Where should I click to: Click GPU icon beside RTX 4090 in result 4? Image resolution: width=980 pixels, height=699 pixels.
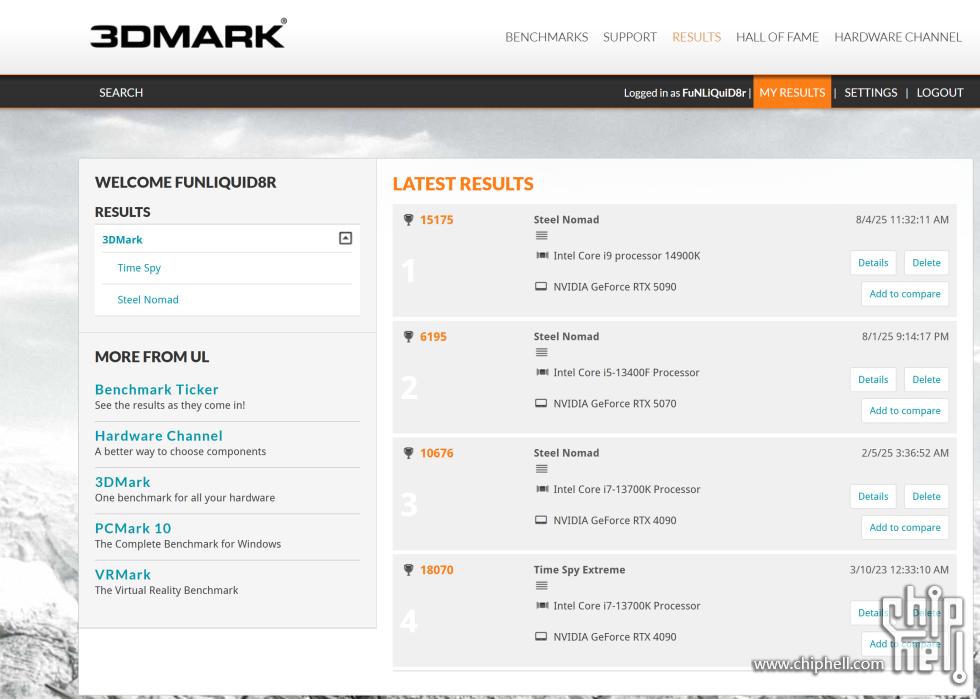point(541,637)
